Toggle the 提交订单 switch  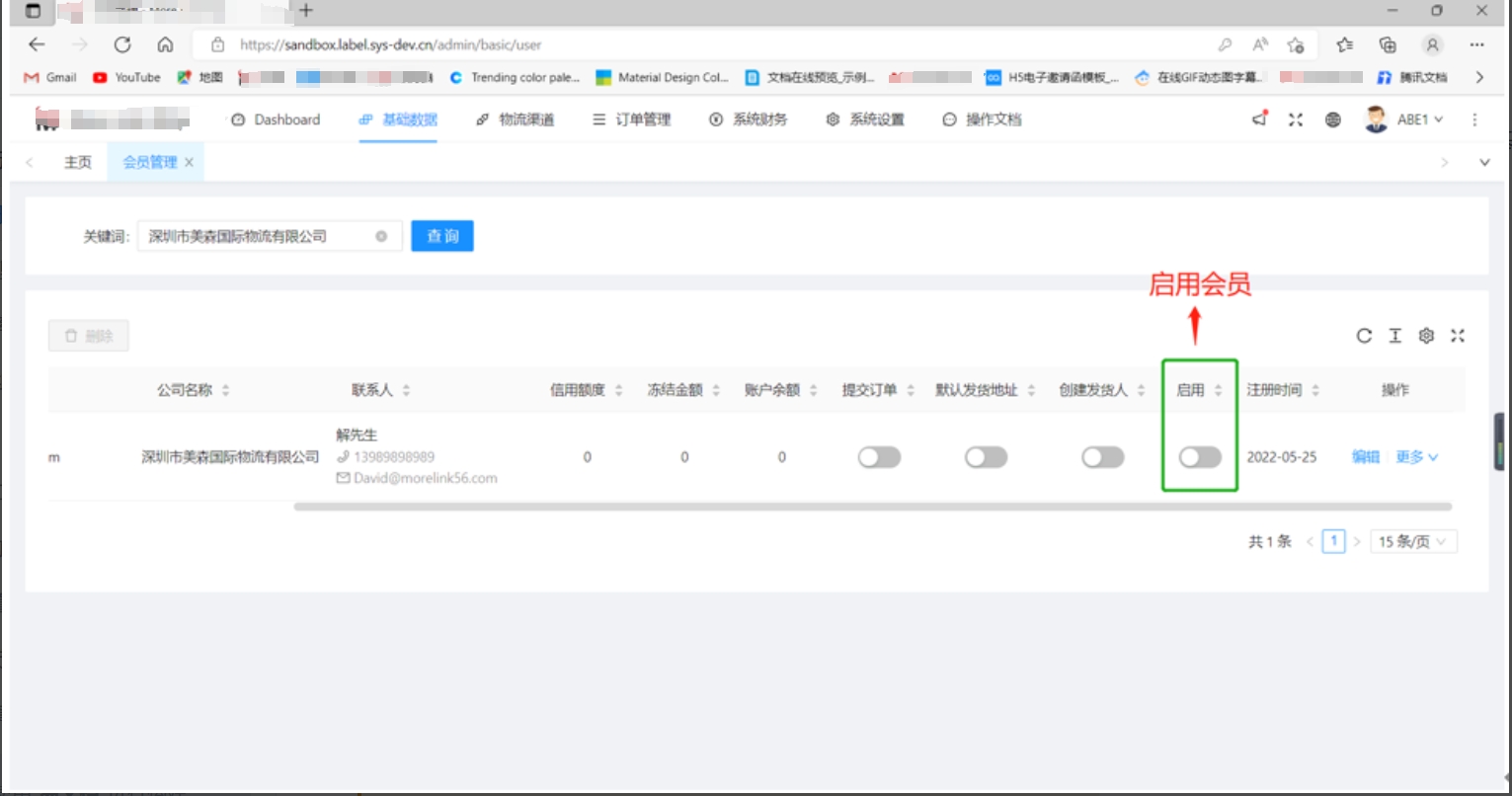click(878, 456)
